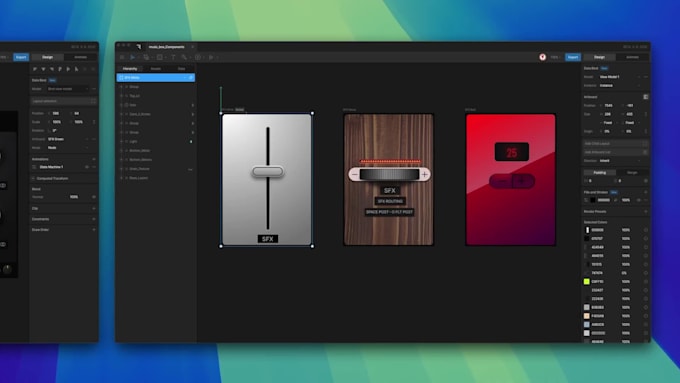
Task: Click the fill type icon in Fills and Strokes
Action: pyautogui.click(x=586, y=200)
